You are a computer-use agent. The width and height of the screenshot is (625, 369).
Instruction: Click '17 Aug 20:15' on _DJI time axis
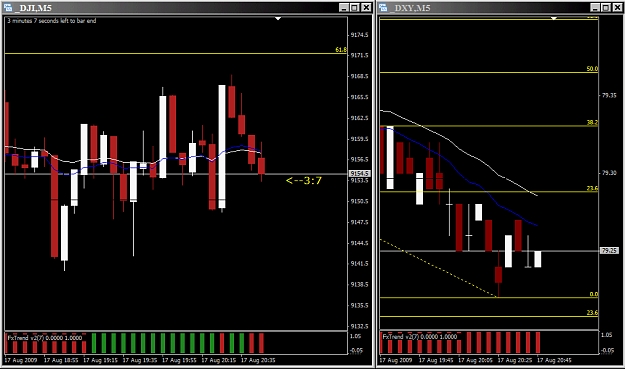218,360
